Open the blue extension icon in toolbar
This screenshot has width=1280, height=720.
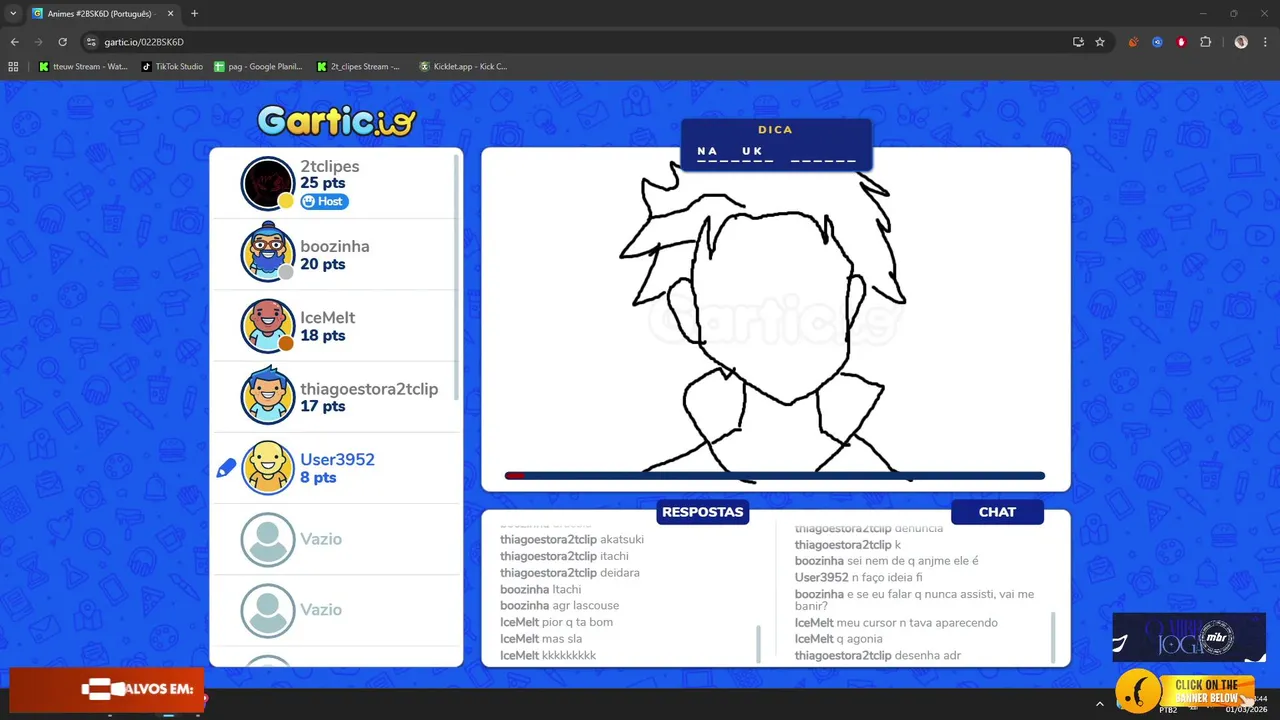1157,42
